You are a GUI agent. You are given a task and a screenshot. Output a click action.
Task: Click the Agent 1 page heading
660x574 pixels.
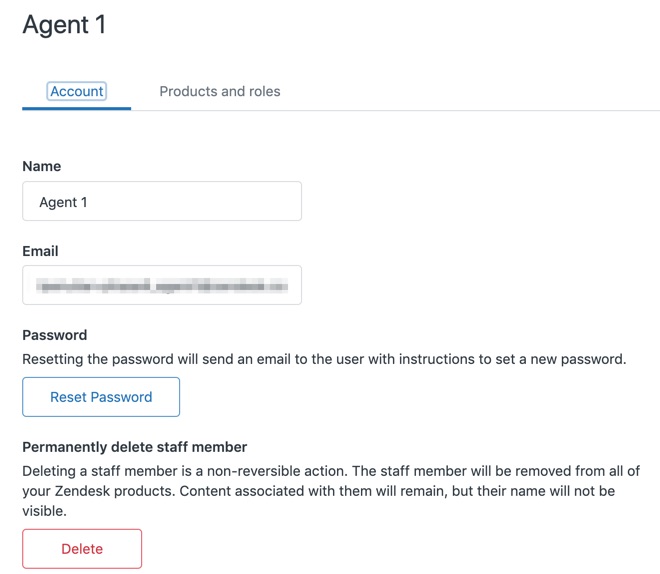(64, 25)
